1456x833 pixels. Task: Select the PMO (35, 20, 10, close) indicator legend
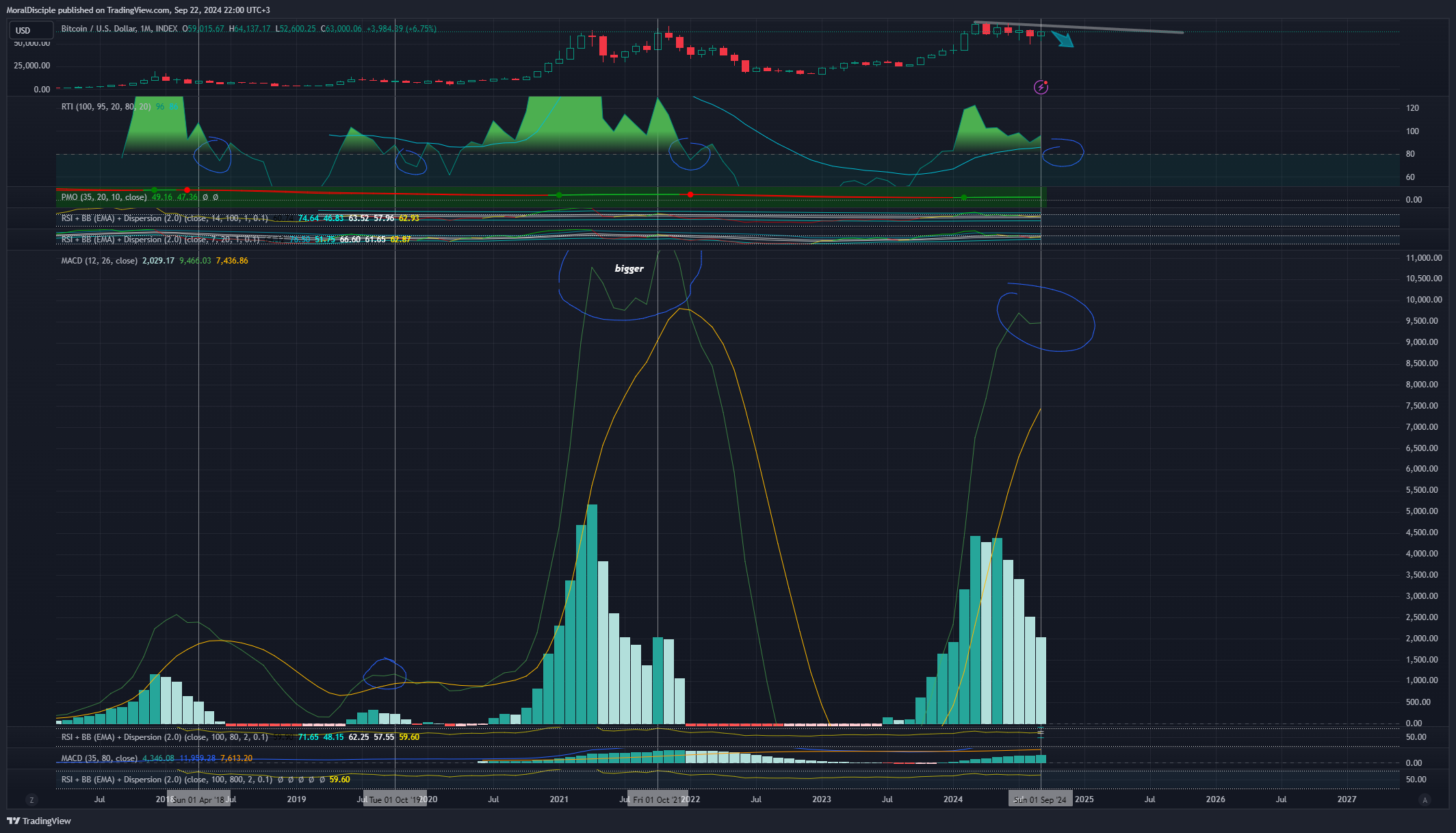pyautogui.click(x=104, y=197)
